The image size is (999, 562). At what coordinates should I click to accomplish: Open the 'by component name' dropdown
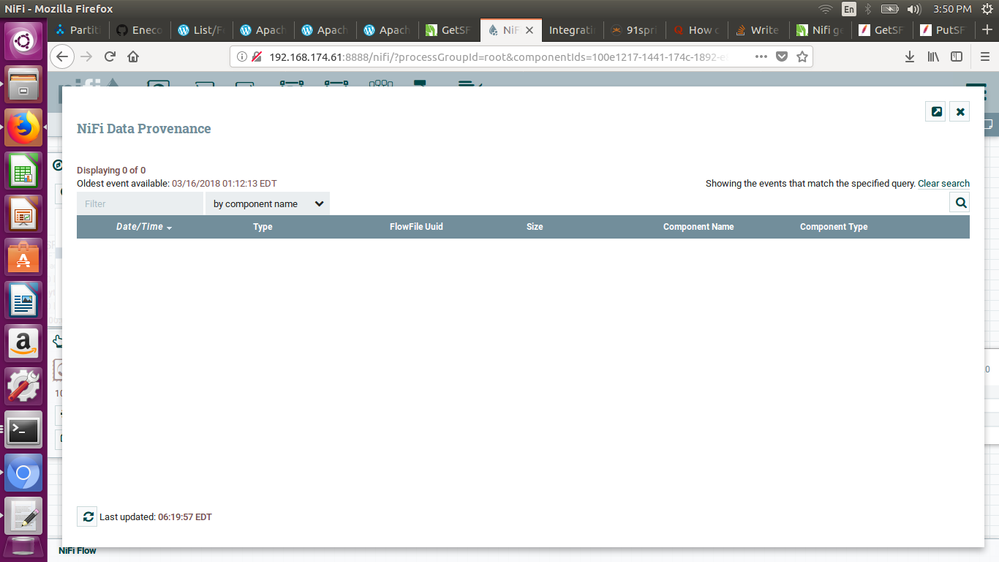tap(268, 204)
